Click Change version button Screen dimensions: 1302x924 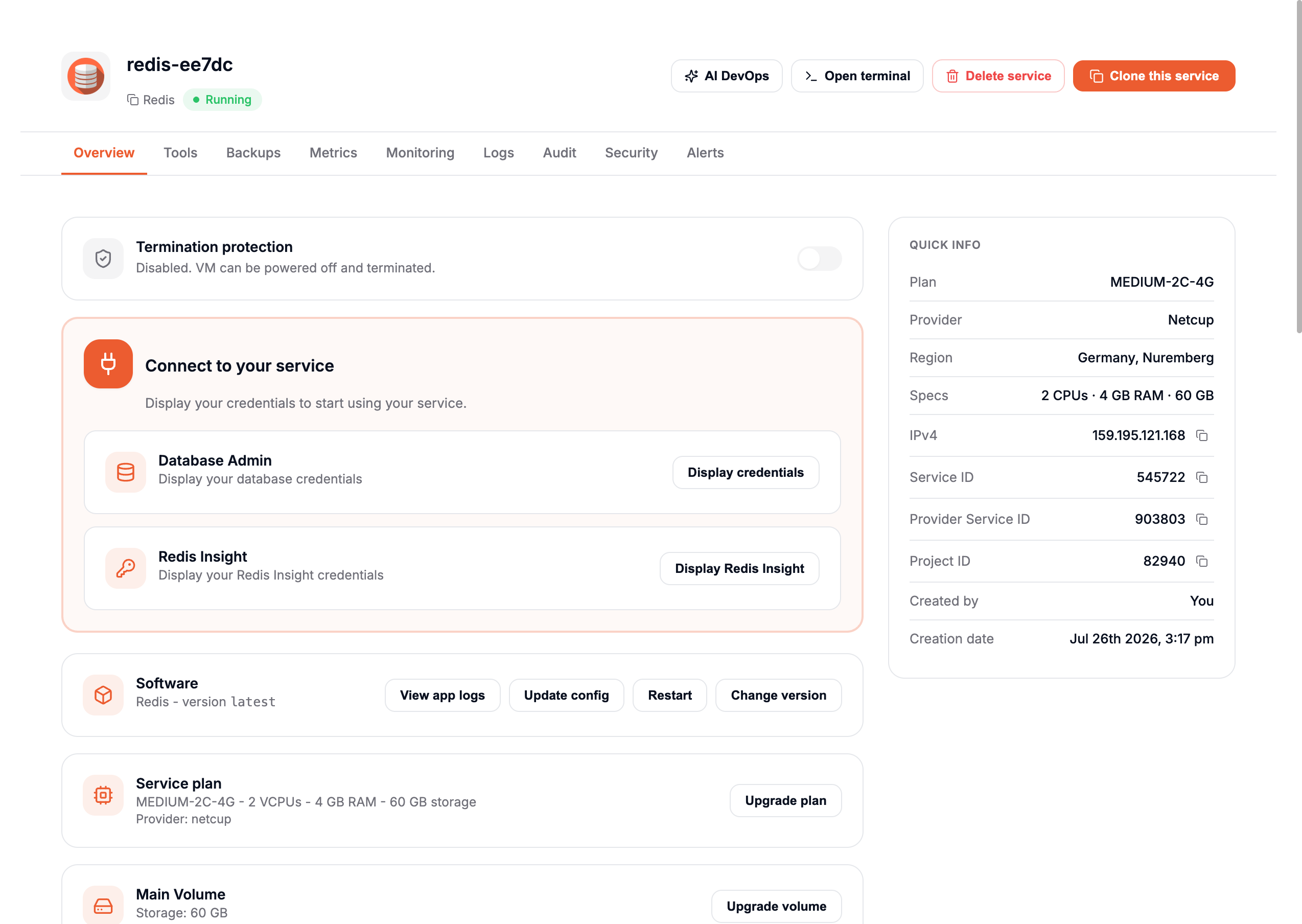click(x=779, y=695)
